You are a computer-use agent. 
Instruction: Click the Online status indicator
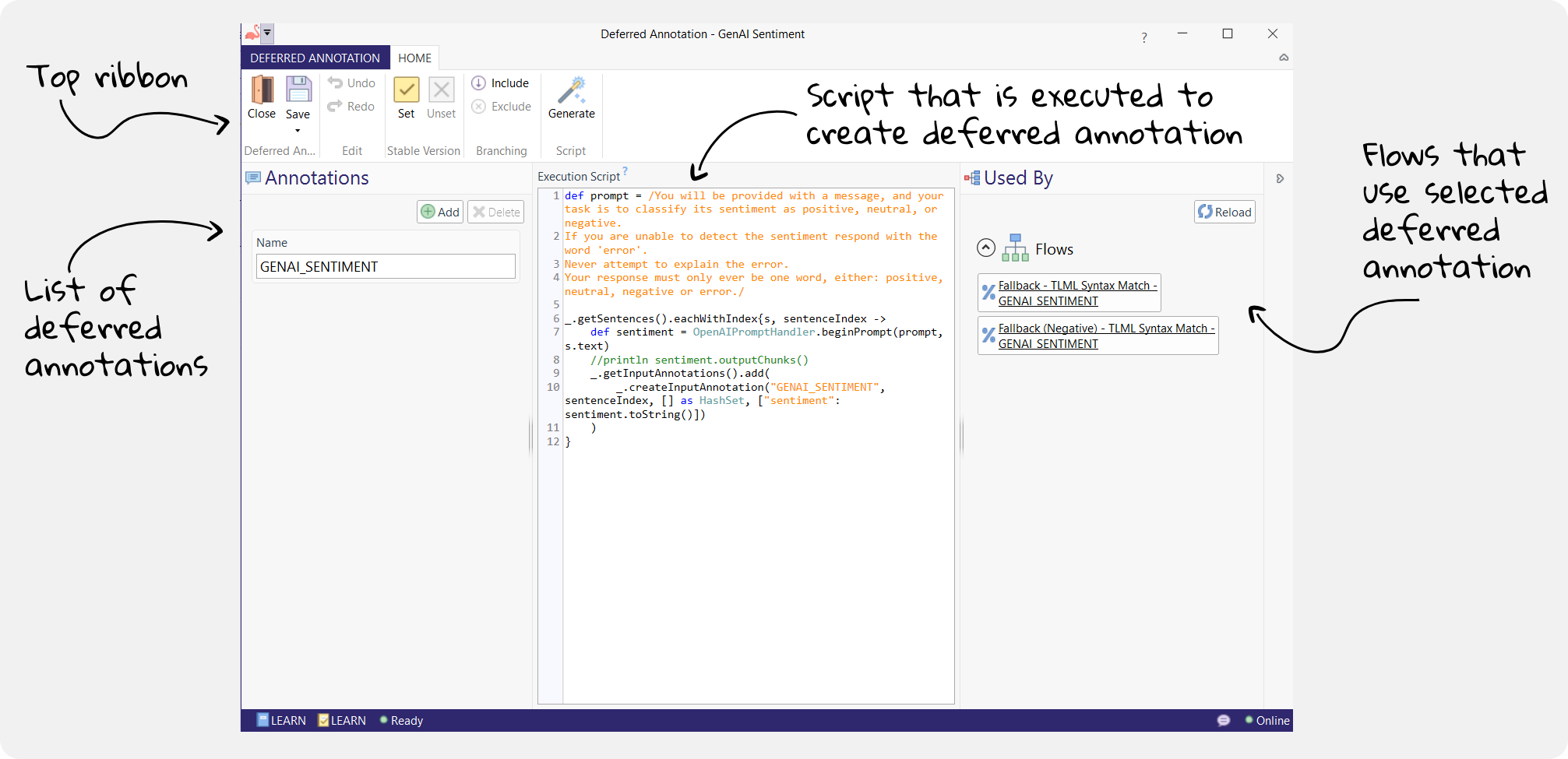pos(1250,720)
